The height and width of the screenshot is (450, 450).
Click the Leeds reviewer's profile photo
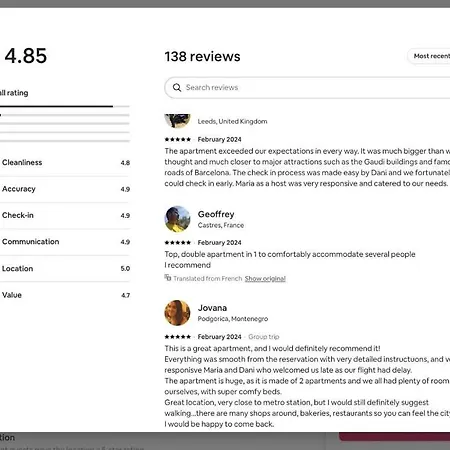point(177,121)
